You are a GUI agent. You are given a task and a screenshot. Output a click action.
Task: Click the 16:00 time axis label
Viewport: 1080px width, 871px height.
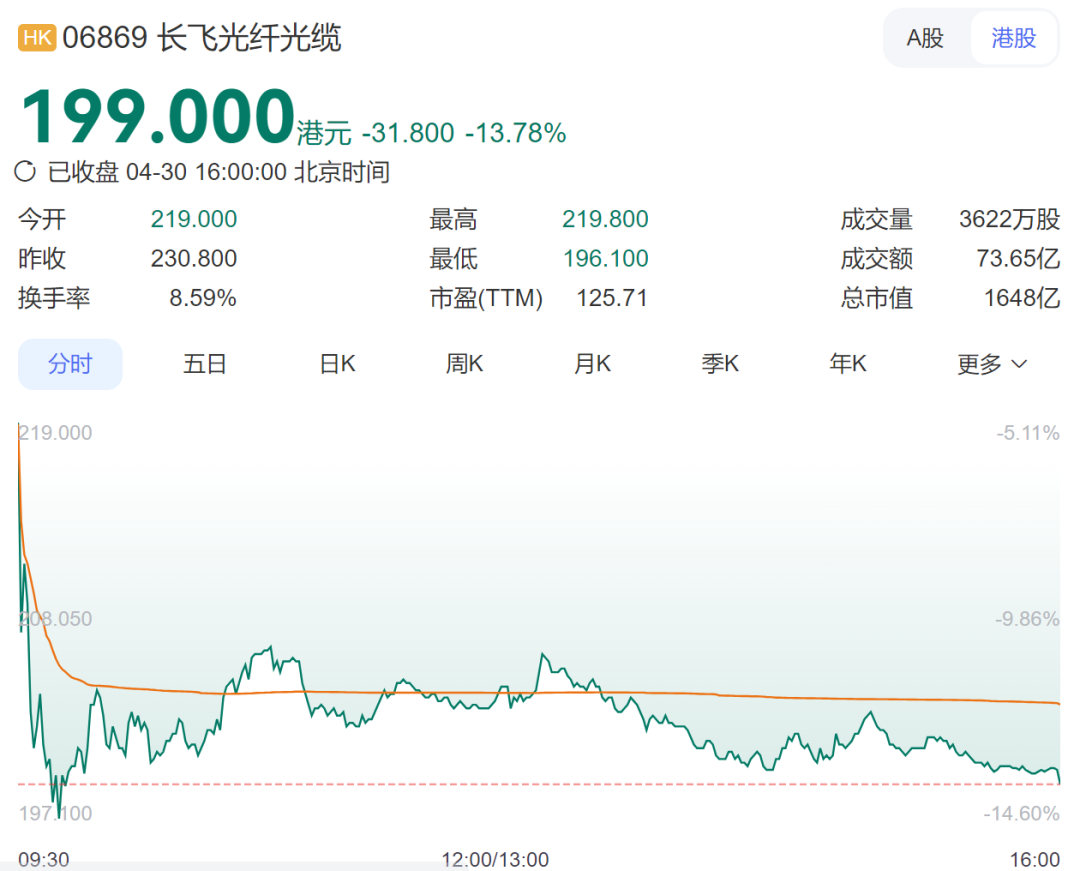[x=1037, y=858]
